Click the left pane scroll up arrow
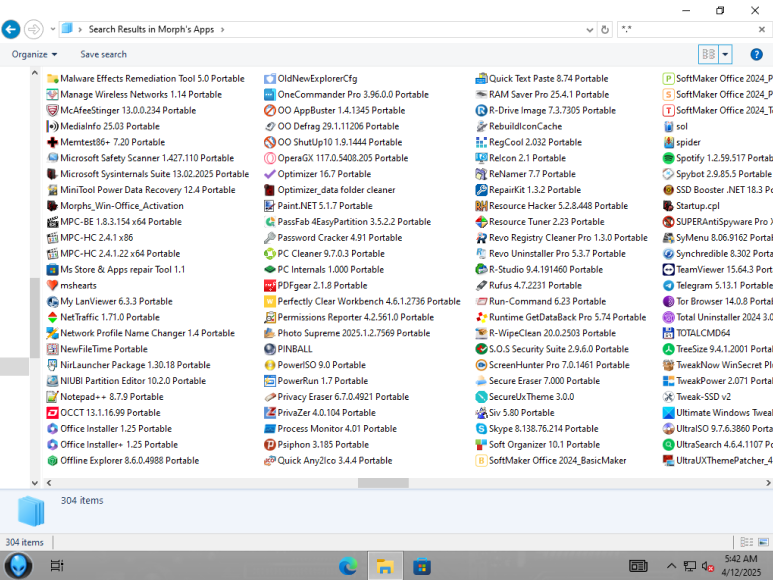The image size is (773, 580). pyautogui.click(x=35, y=73)
